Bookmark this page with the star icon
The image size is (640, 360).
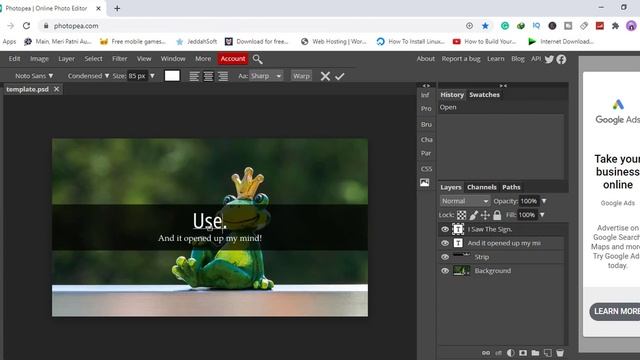pos(485,26)
